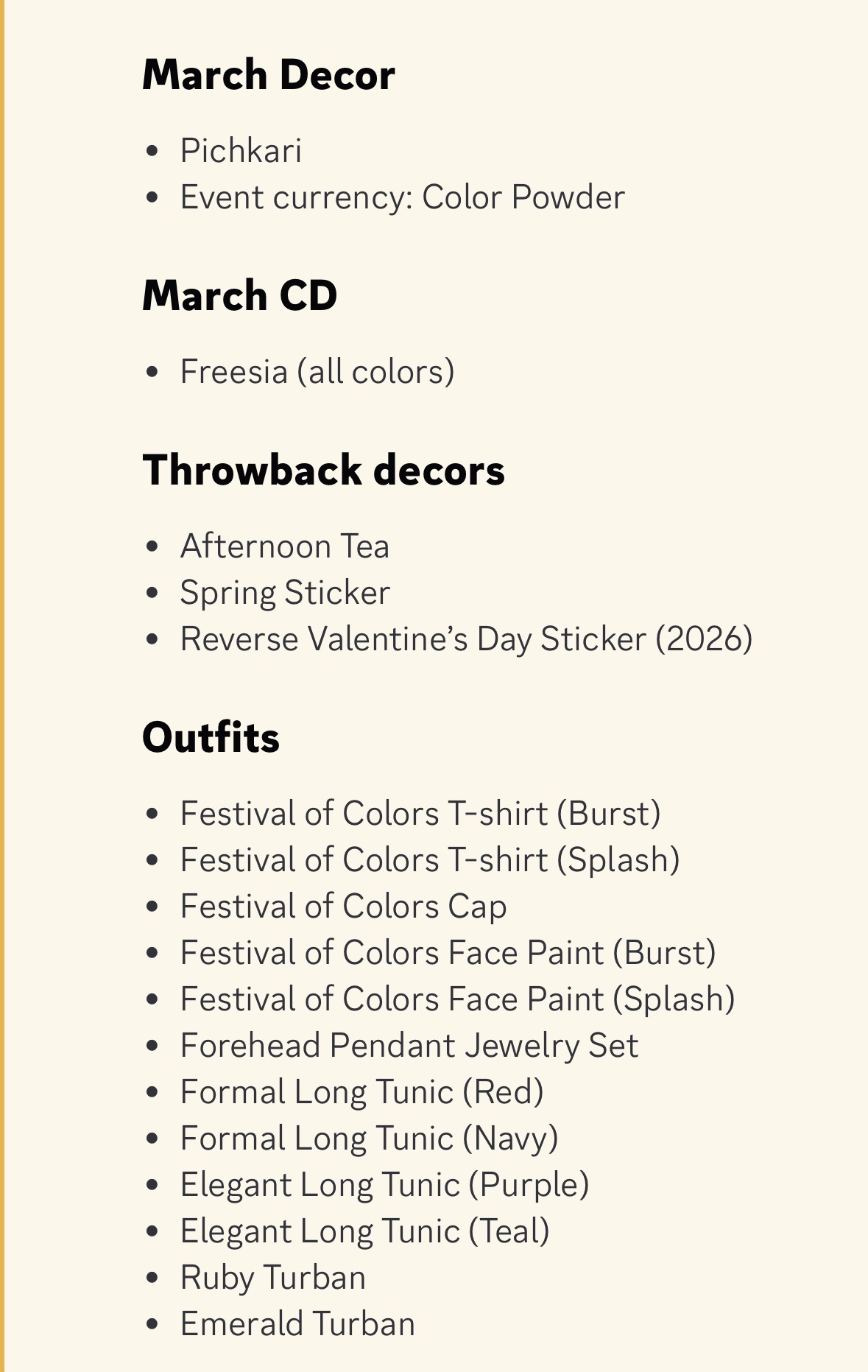Select Freesia (all colors) entry
Viewport: 868px width, 1372px height.
pyautogui.click(x=317, y=371)
